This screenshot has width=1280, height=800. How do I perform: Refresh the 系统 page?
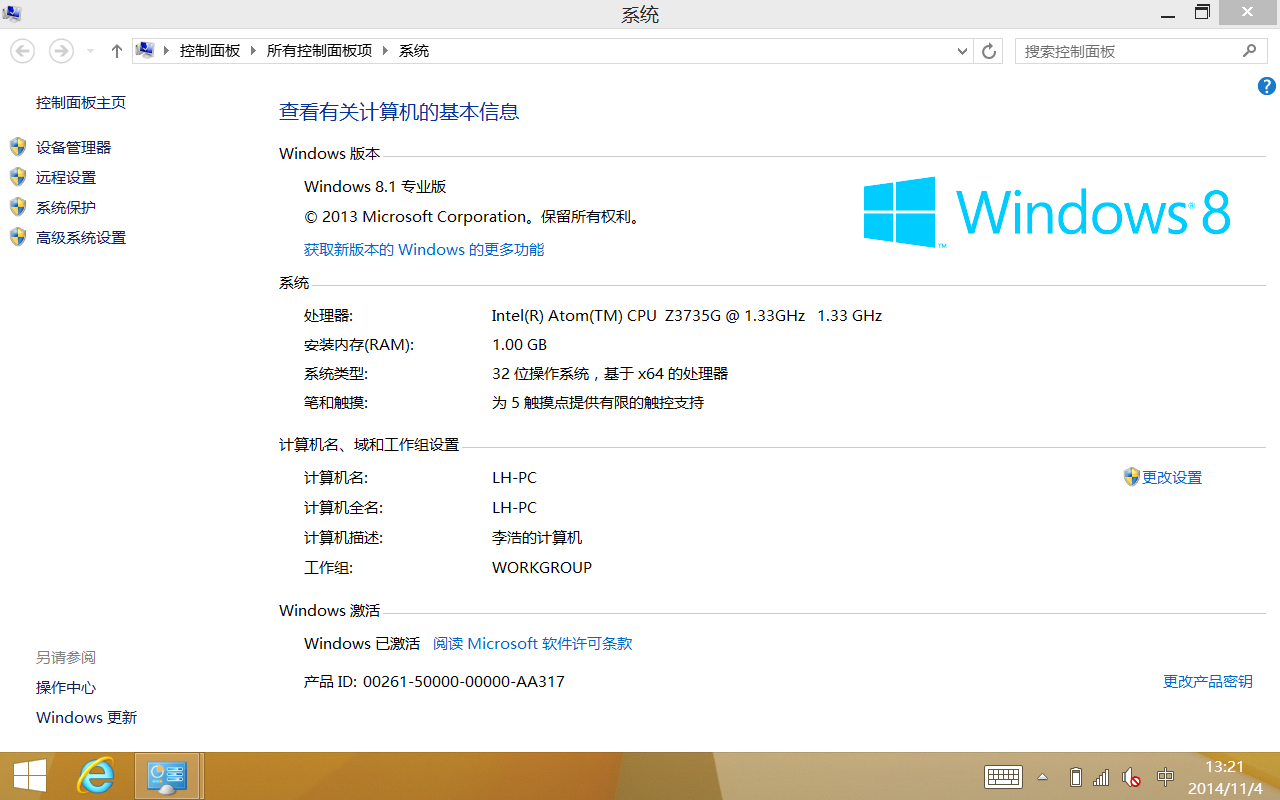pyautogui.click(x=990, y=51)
